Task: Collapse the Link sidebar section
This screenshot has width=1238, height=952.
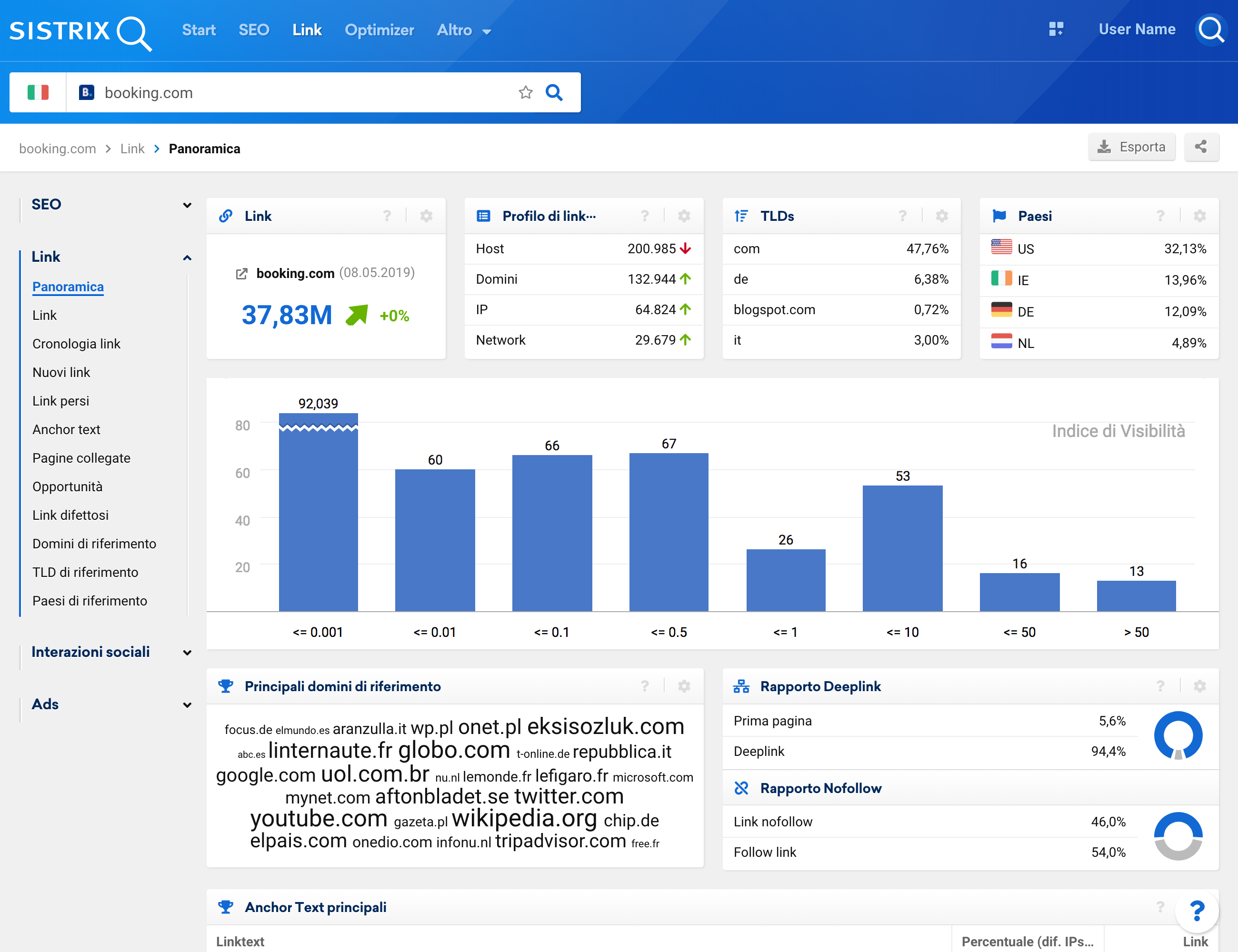Action: coord(187,258)
